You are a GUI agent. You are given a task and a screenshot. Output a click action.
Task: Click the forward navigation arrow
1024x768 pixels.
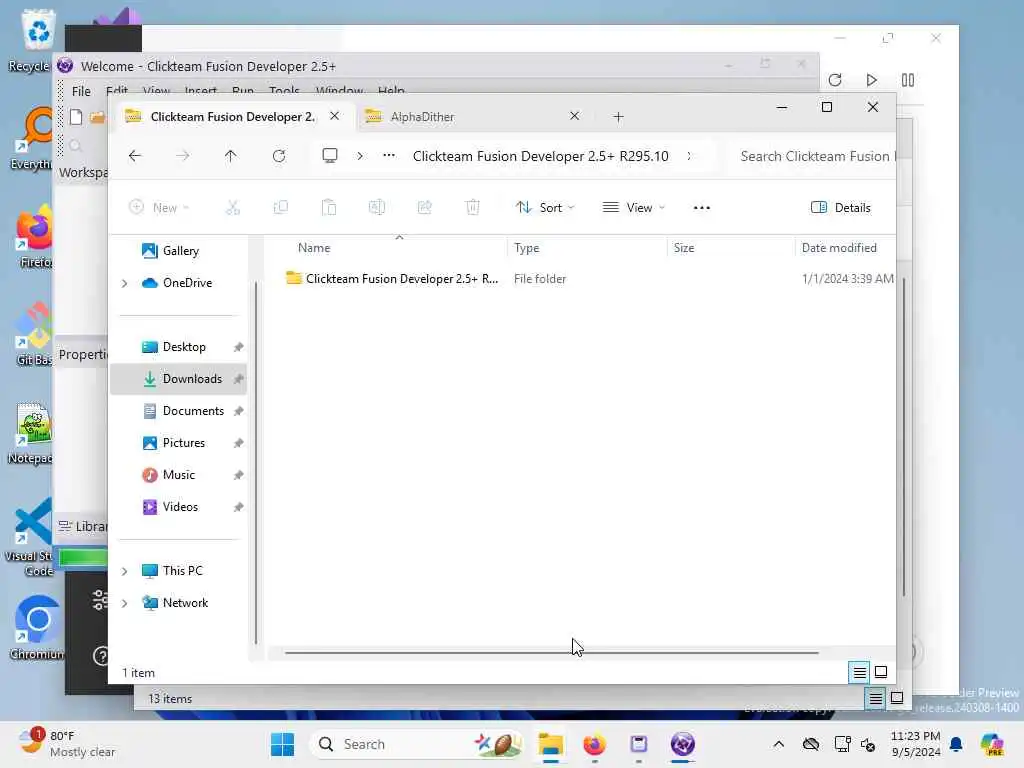[x=183, y=156]
